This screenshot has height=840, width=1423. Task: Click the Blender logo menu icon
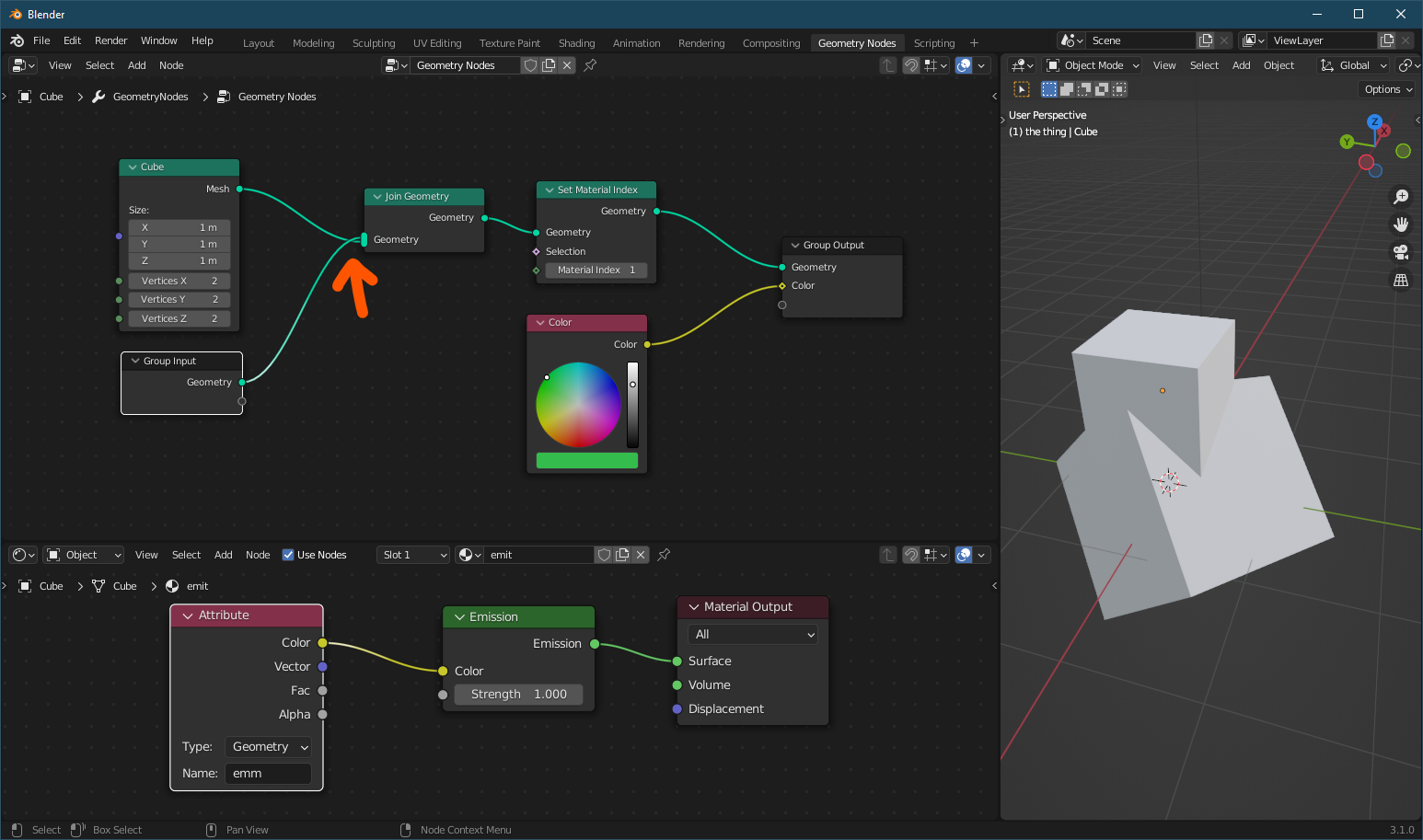pos(17,40)
